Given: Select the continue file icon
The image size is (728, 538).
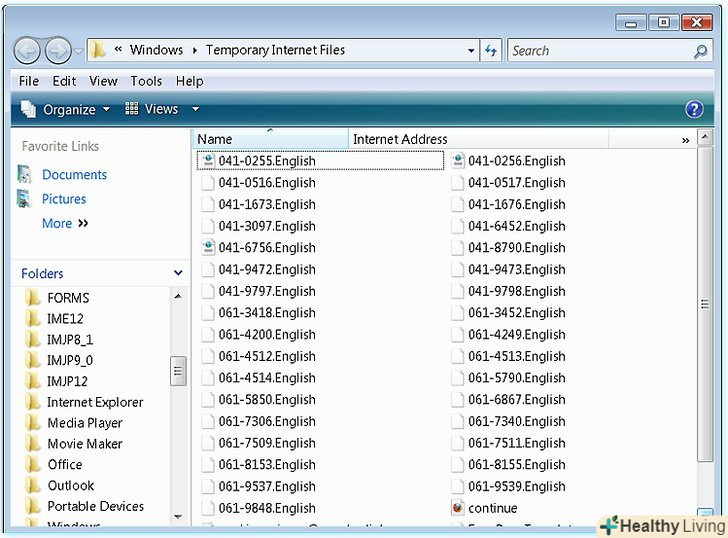Looking at the screenshot, I should point(458,508).
